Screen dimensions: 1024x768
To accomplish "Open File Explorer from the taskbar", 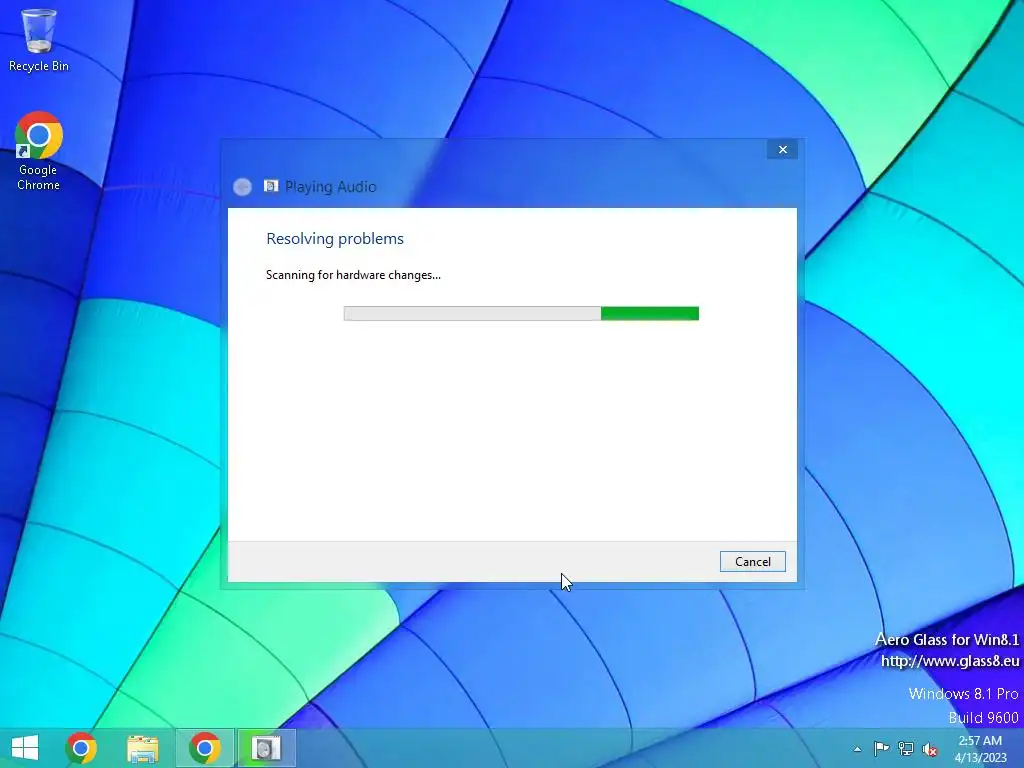I will click(142, 748).
